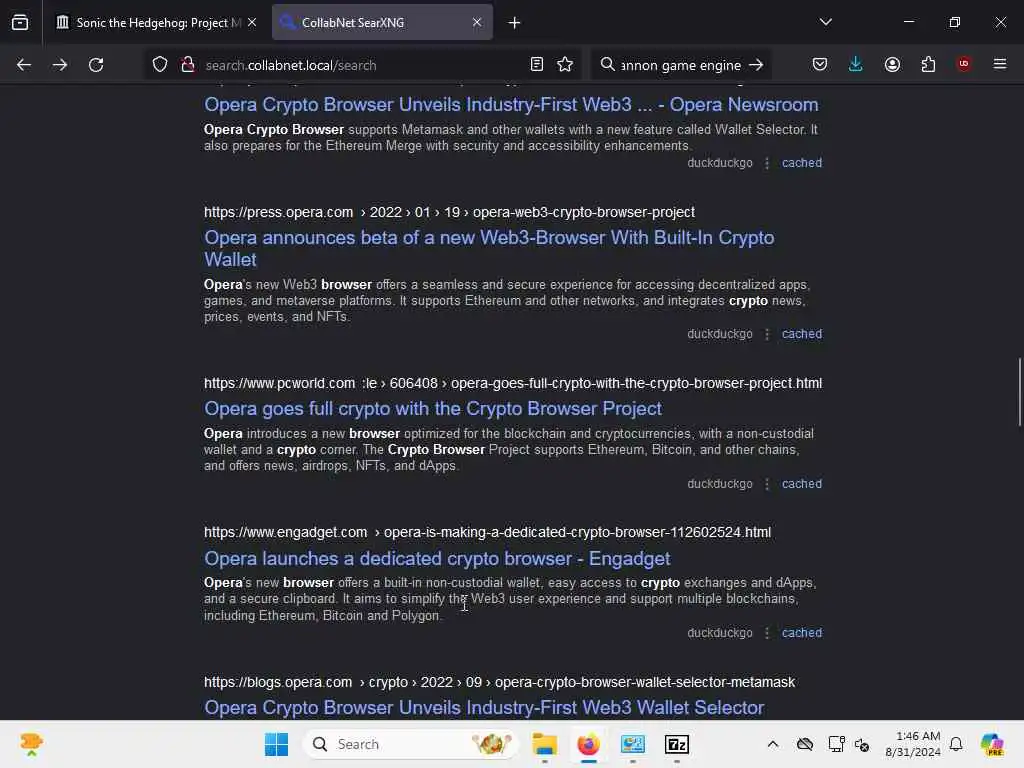1024x768 pixels.
Task: Close the Sonic the Hedgehog tab
Action: tap(252, 22)
